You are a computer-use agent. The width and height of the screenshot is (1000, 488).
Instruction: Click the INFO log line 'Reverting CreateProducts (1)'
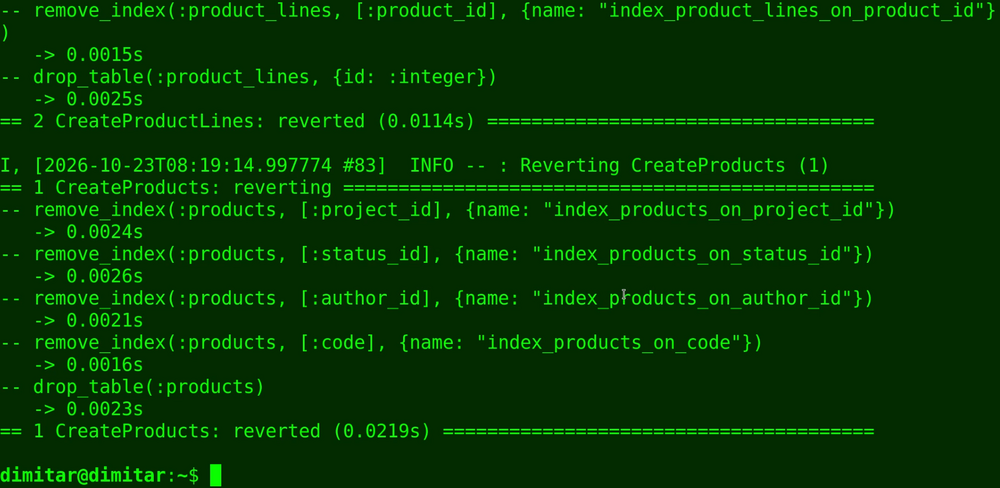tap(415, 166)
